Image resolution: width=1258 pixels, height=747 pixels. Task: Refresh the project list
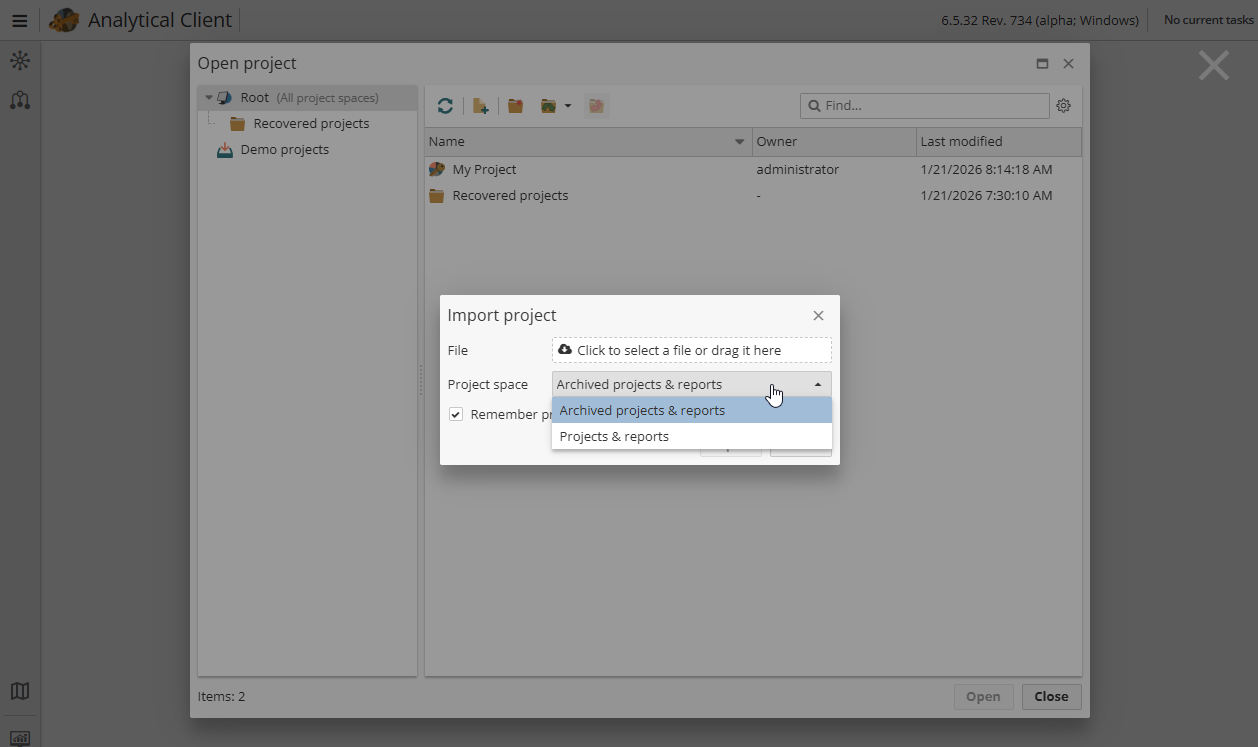pyautogui.click(x=445, y=105)
